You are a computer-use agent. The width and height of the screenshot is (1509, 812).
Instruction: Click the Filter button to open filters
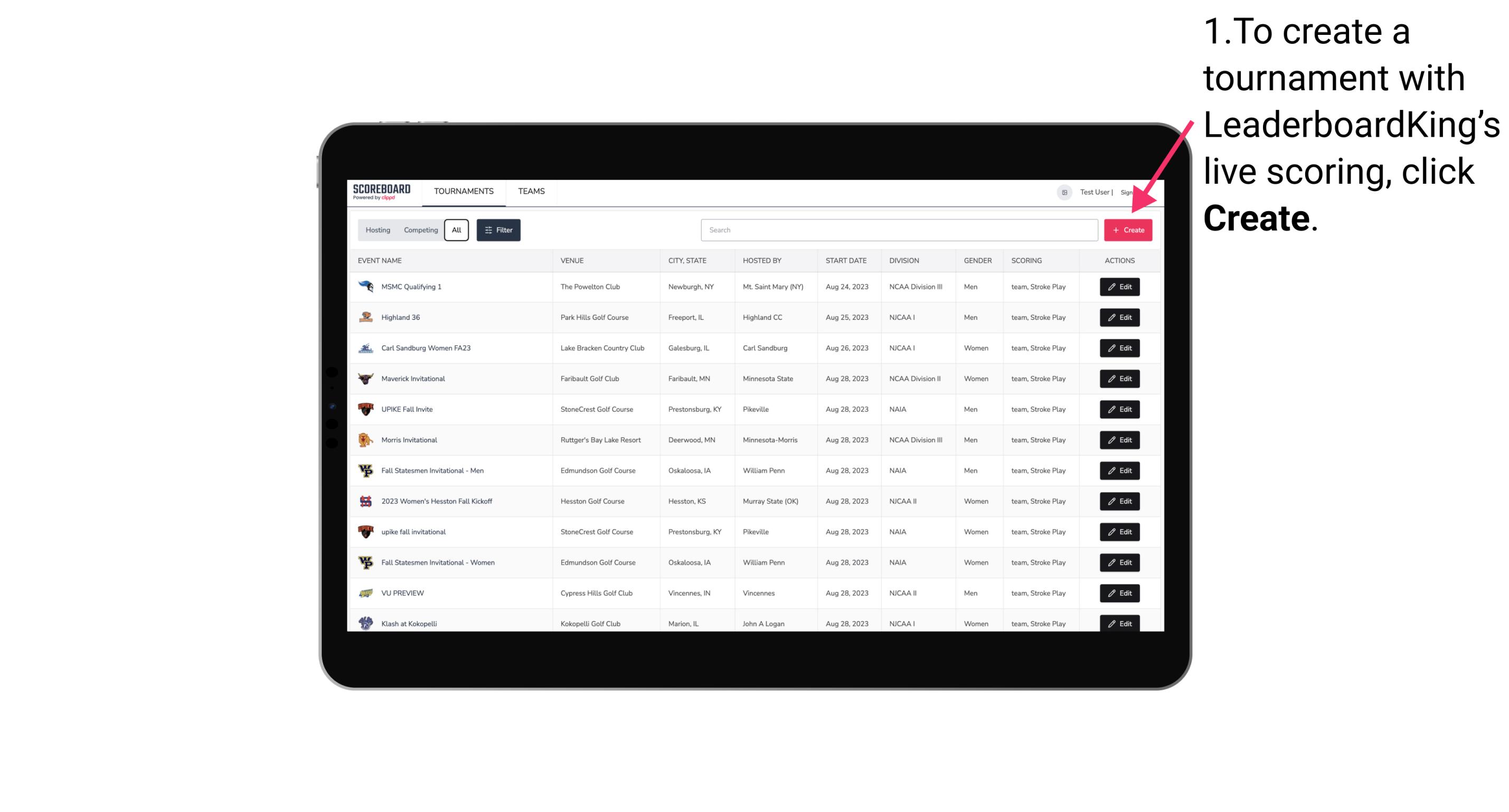498,230
